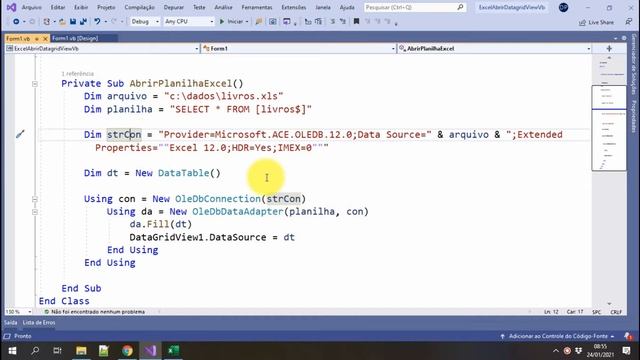
Task: Click the 'Não foi encontrado nenhum problema' status
Action: click(x=95, y=312)
